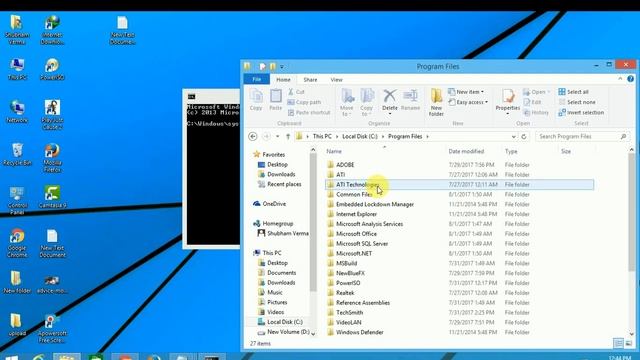The image size is (640, 360).
Task: Click Select none in the ribbon
Action: (577, 102)
